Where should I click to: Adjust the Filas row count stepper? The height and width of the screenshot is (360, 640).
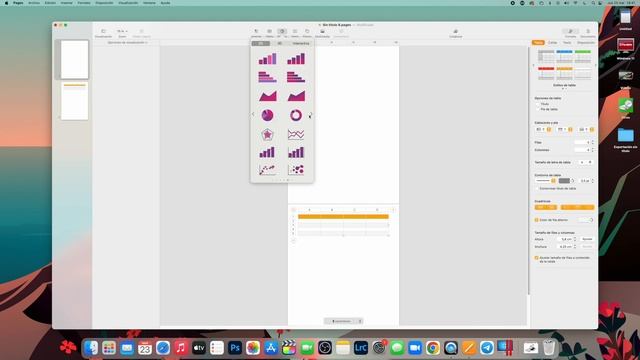(x=593, y=142)
